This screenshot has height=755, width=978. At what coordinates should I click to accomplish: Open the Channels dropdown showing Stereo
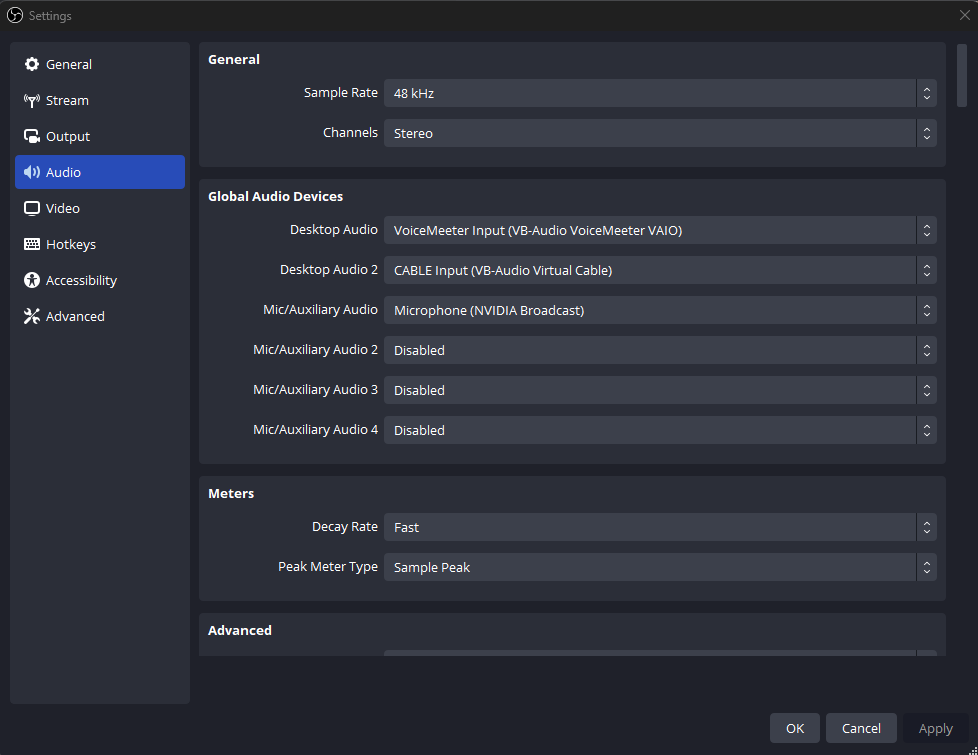(x=660, y=132)
